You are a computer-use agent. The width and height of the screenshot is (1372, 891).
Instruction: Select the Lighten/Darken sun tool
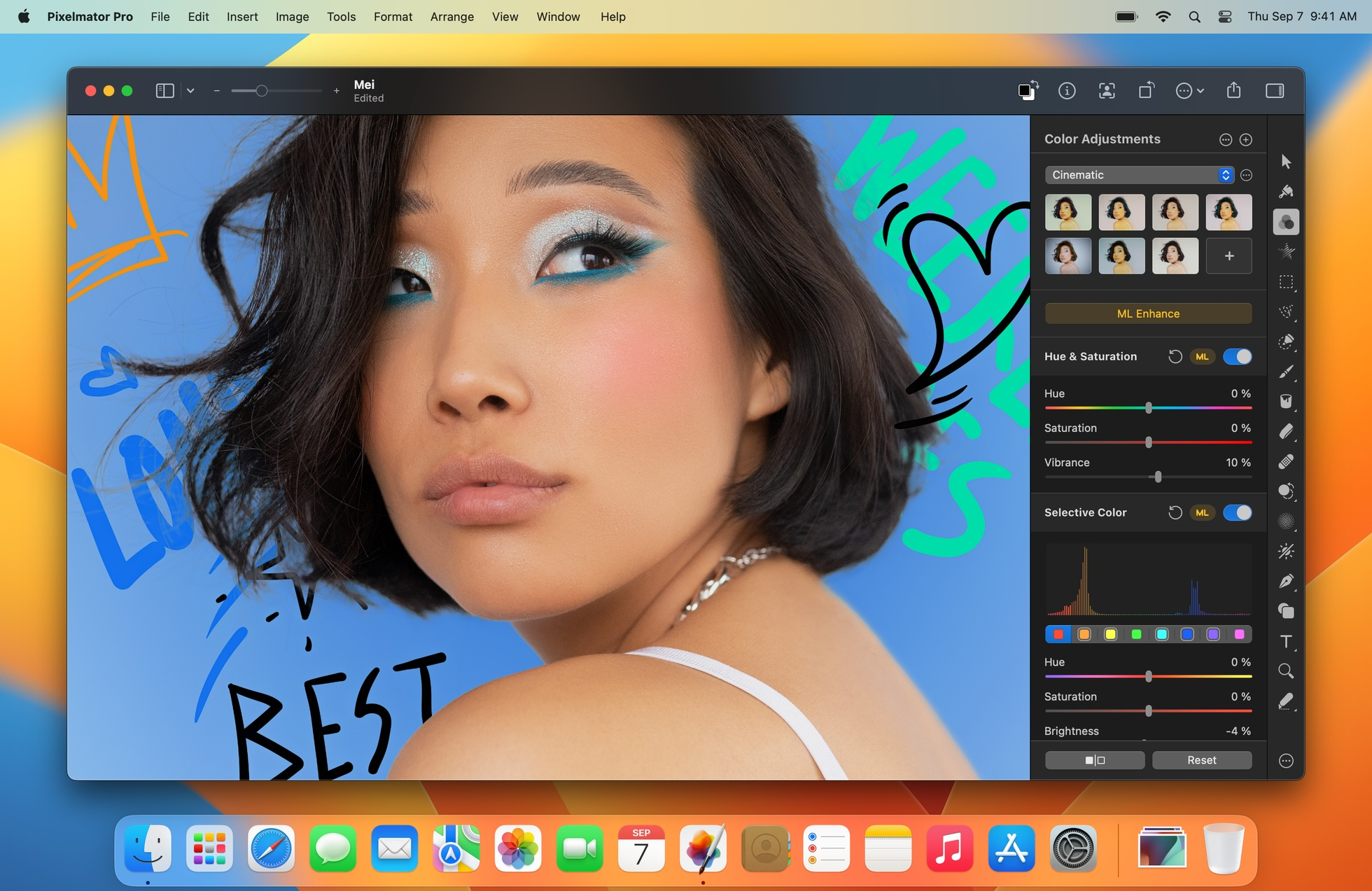pos(1286,552)
